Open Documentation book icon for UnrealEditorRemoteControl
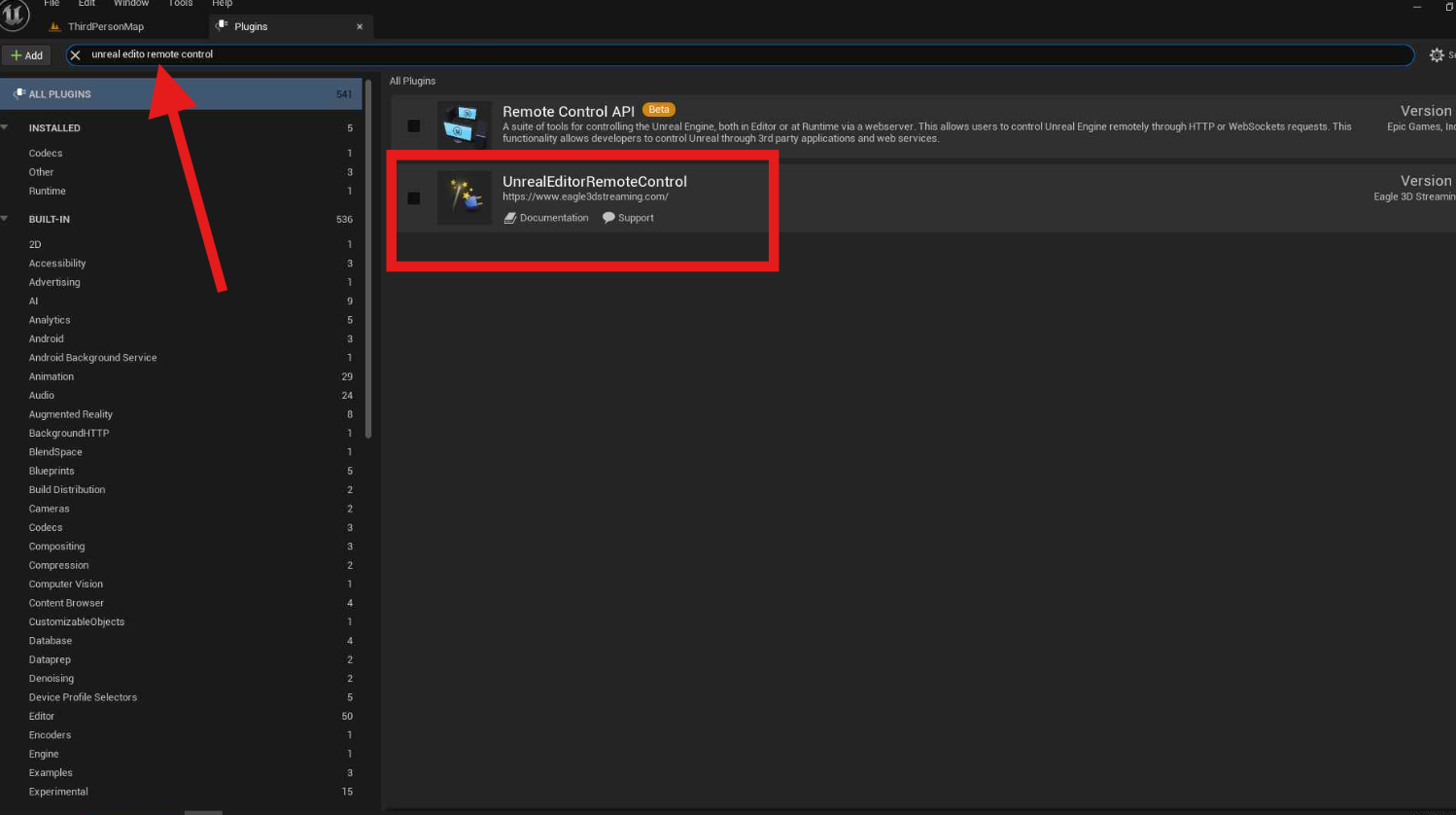The height and width of the screenshot is (815, 1456). click(510, 218)
